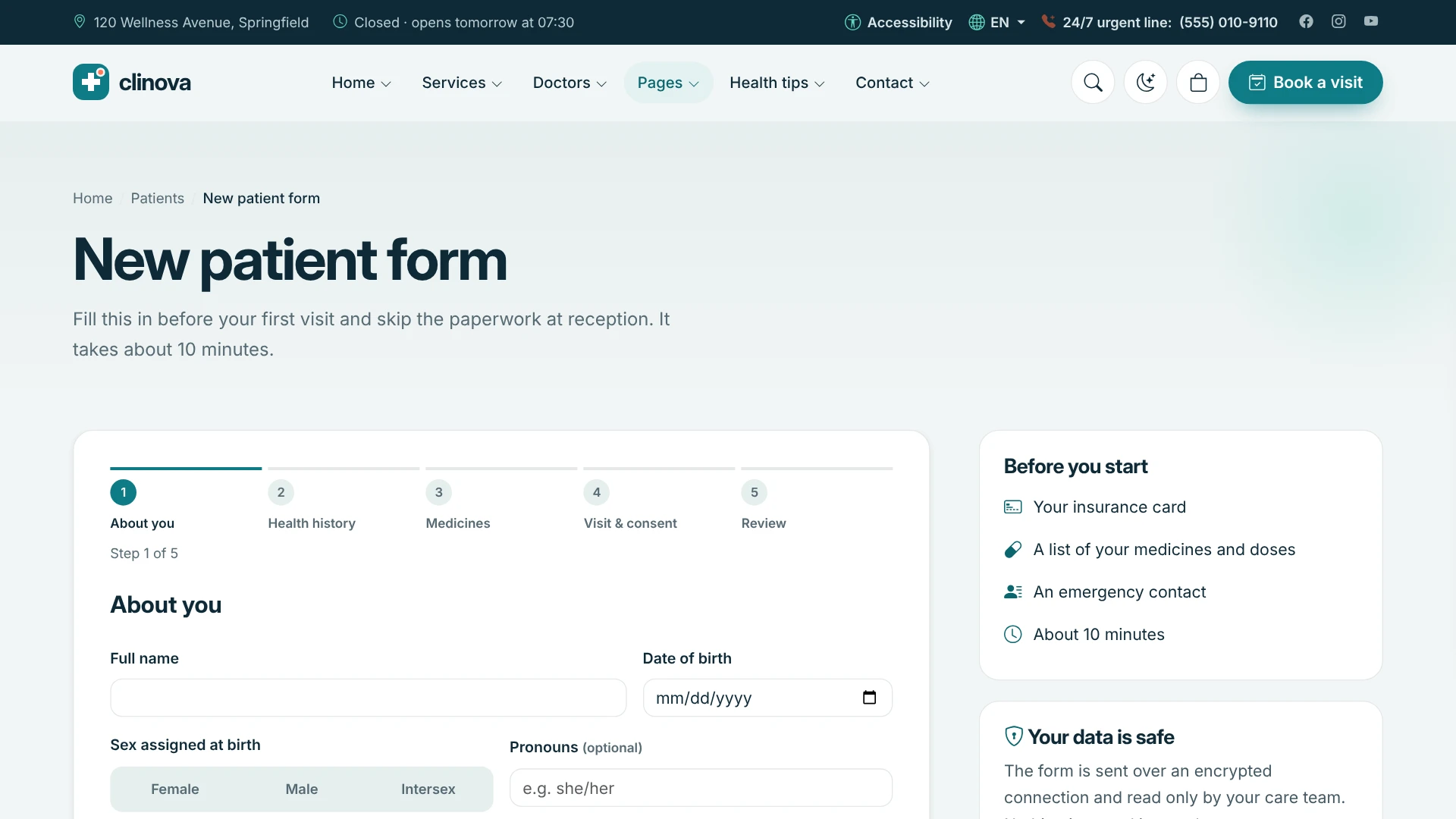
Task: Click the pill icon beside medicines list
Action: pyautogui.click(x=1013, y=550)
